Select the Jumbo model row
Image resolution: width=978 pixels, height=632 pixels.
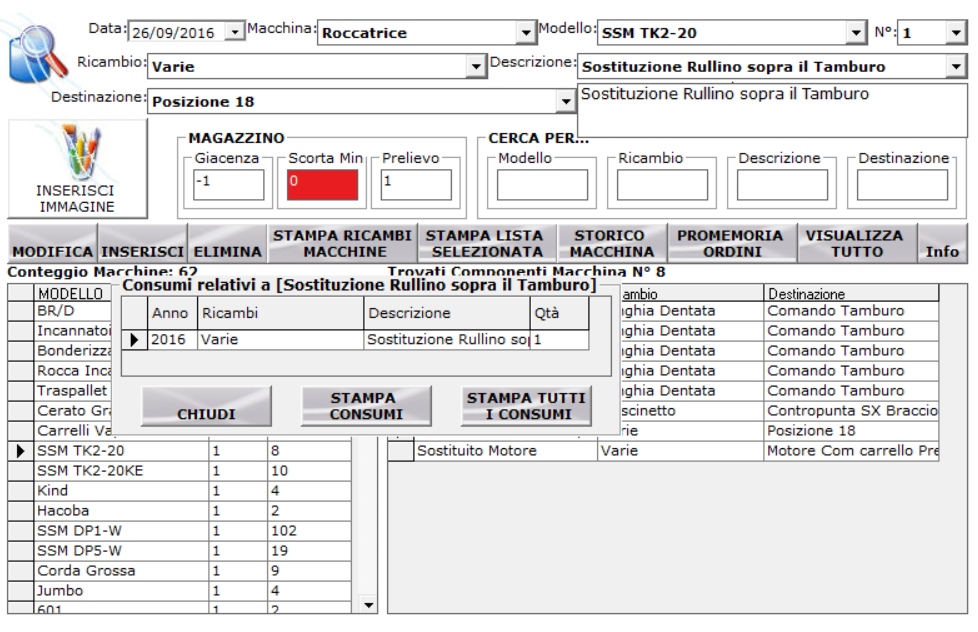(180, 590)
